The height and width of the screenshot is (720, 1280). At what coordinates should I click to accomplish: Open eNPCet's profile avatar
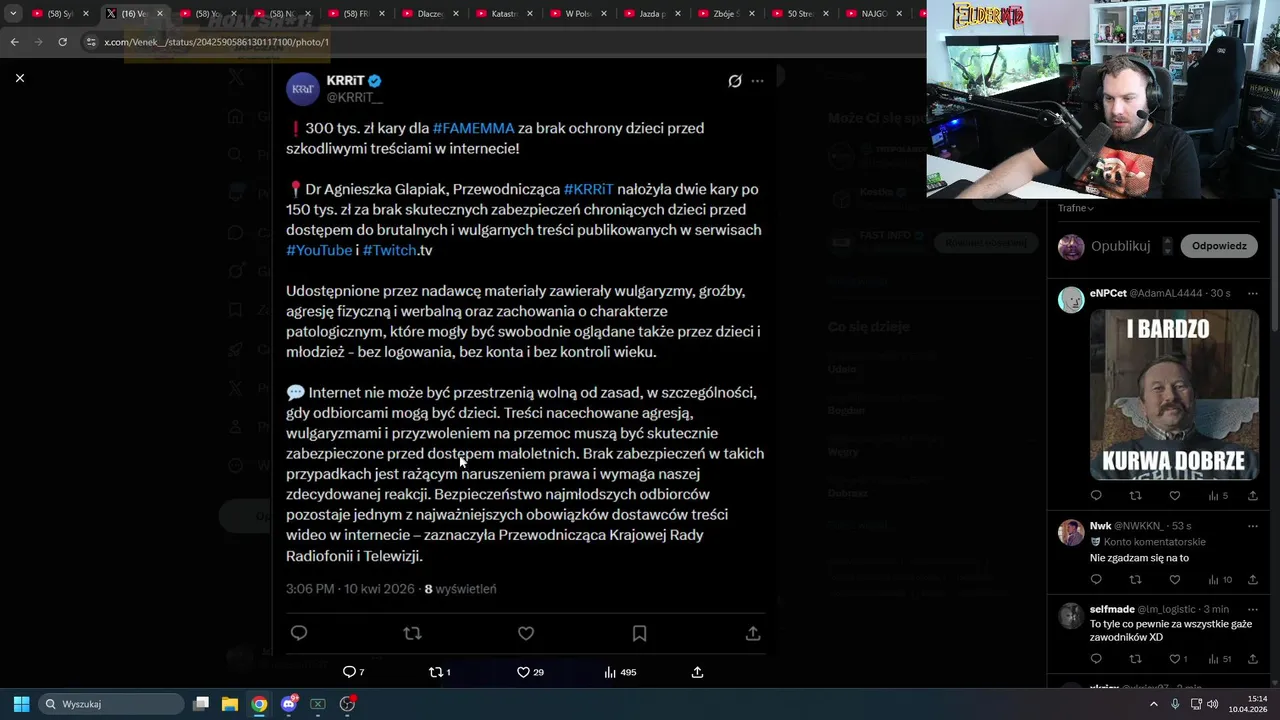(1071, 300)
